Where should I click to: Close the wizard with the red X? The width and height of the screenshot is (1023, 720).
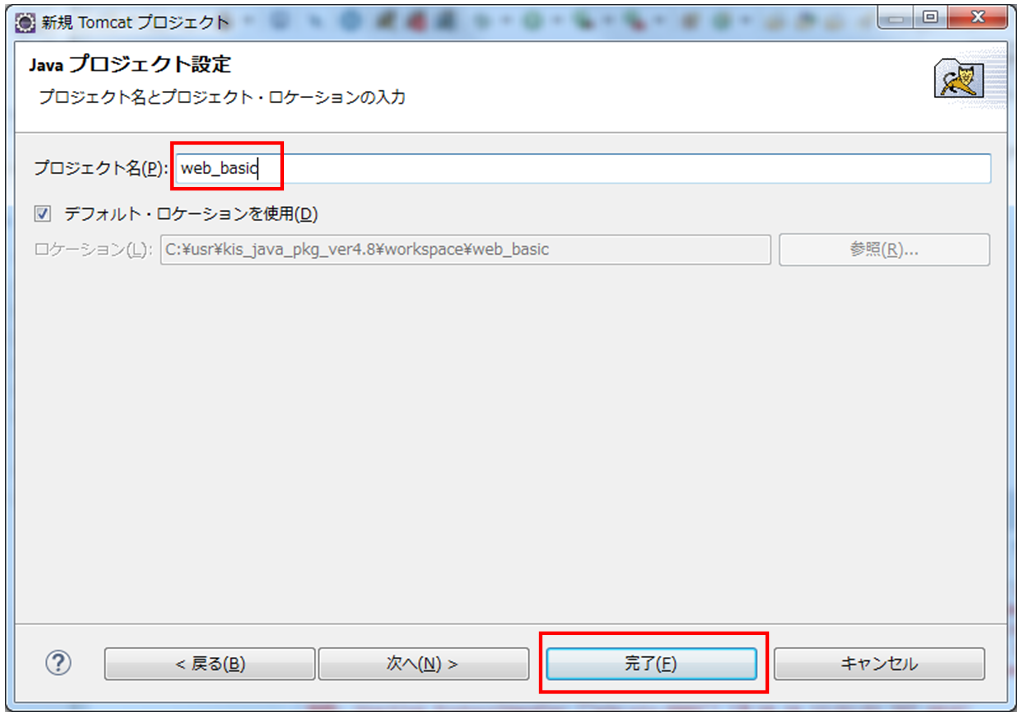[x=974, y=18]
